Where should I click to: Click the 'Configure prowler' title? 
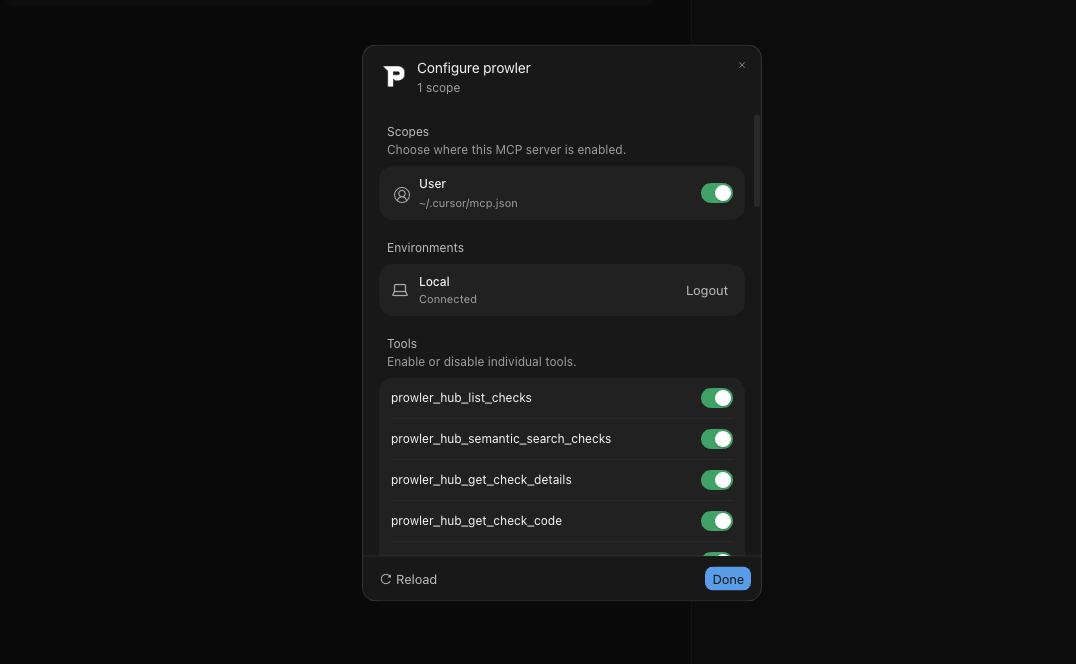(473, 69)
